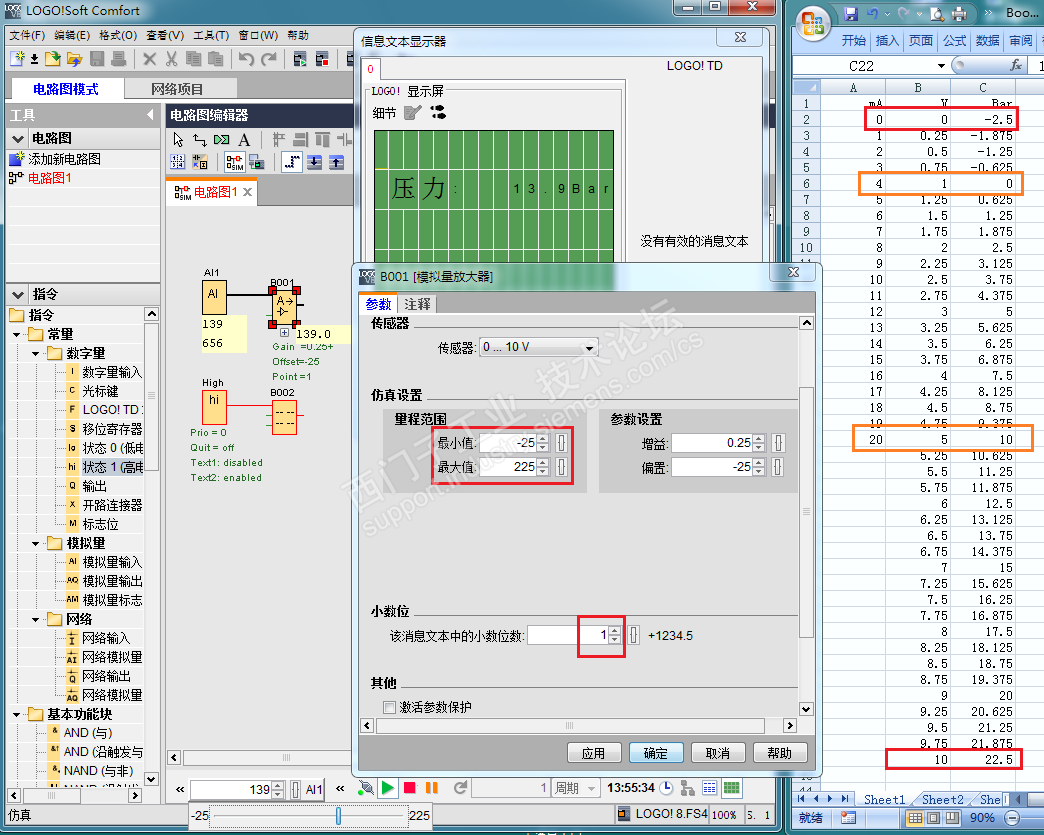Click the 应用 apply button
This screenshot has height=835, width=1044.
(594, 753)
